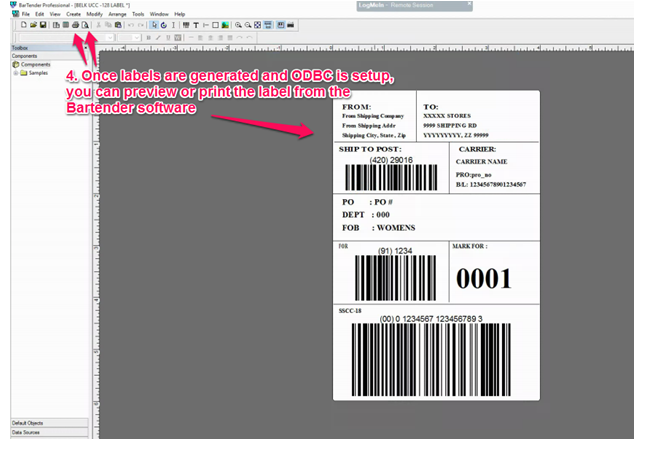Open the Data Sources panel
646x451 pixels.
(x=49, y=432)
